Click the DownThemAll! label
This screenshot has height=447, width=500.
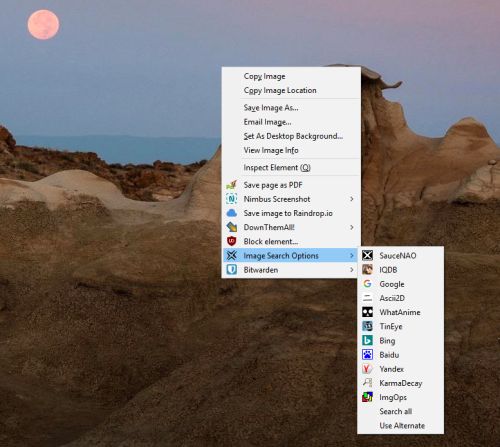[269, 227]
